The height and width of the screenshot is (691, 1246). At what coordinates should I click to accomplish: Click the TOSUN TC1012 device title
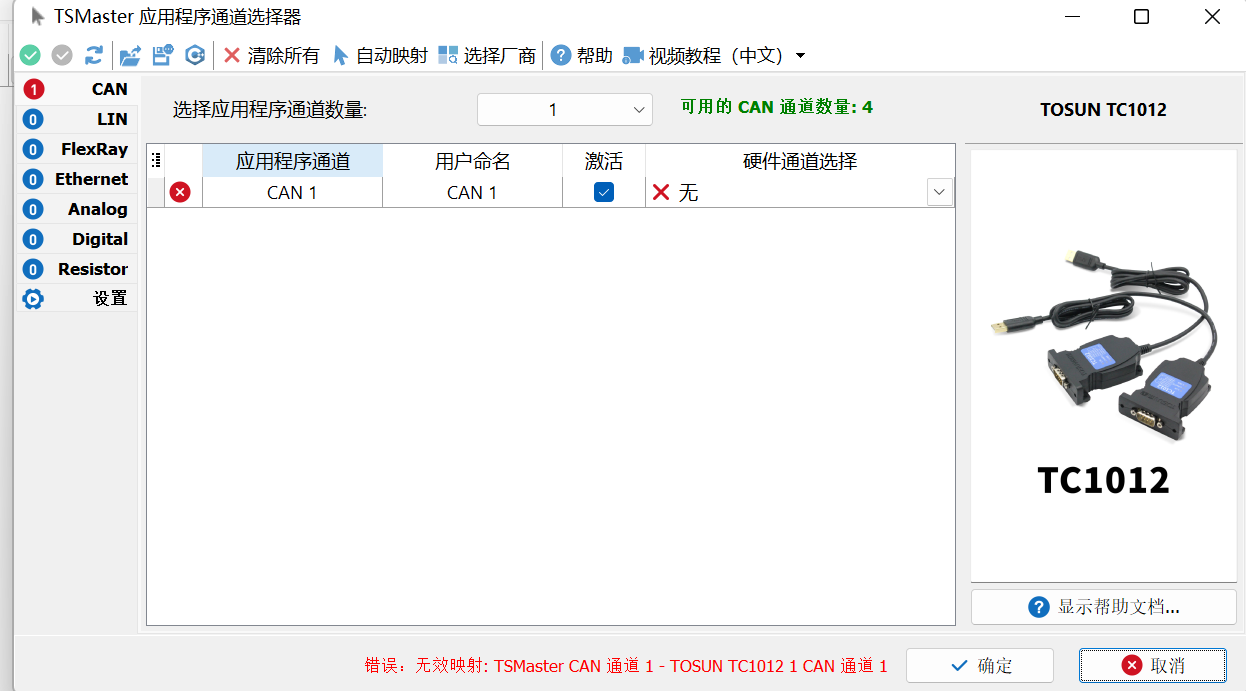[x=1103, y=110]
